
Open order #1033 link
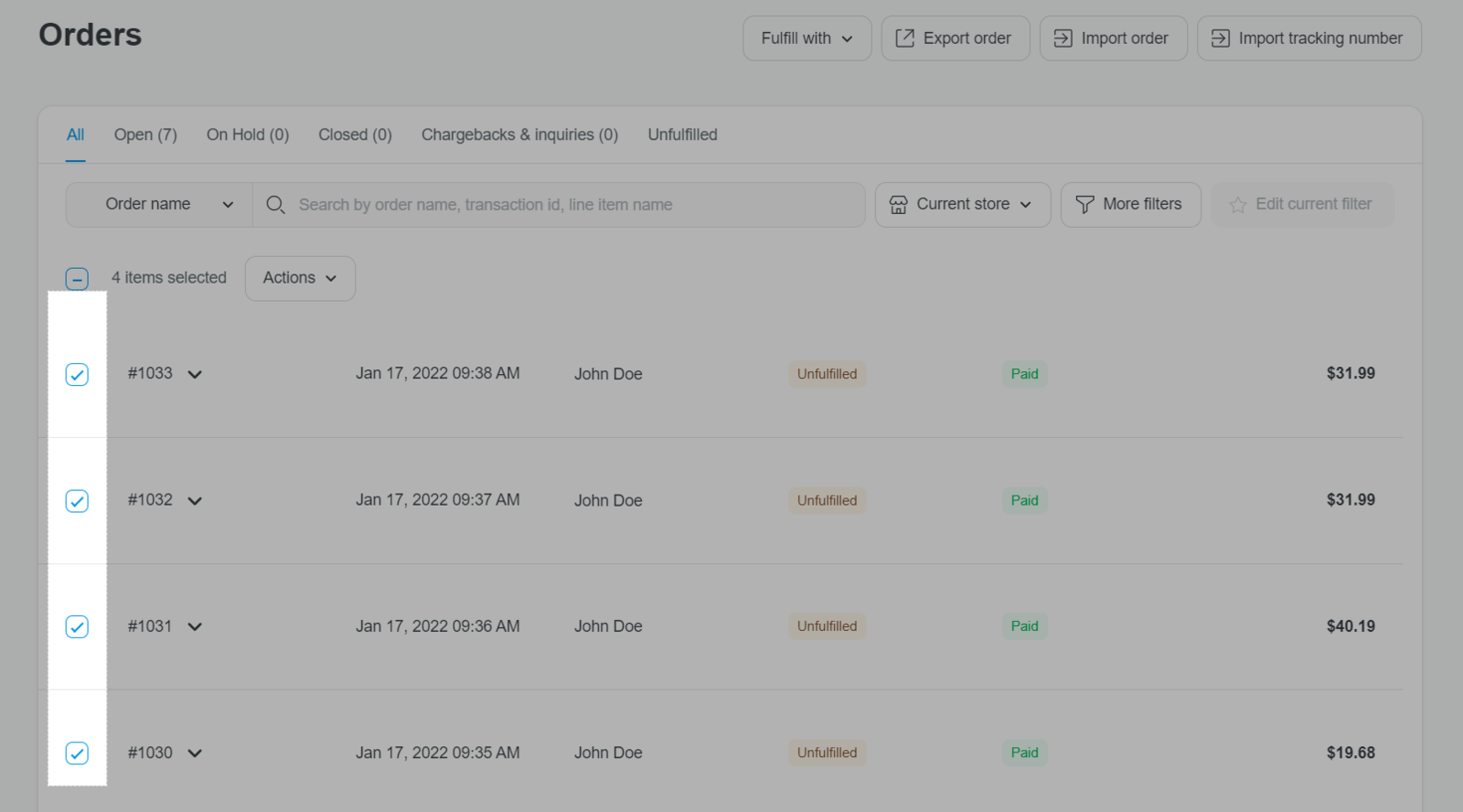click(150, 373)
